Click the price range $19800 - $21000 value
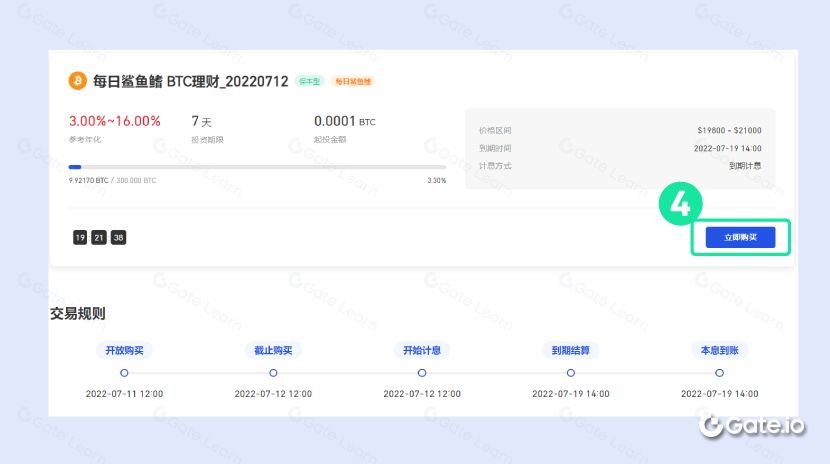 (x=729, y=130)
